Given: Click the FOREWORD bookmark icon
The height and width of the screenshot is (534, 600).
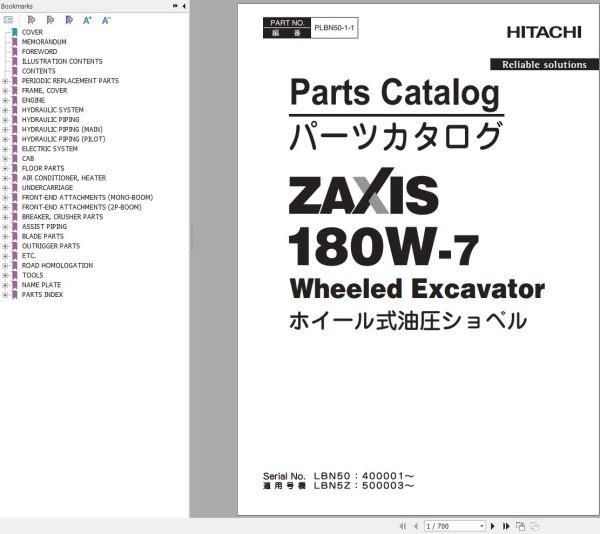Looking at the screenshot, I should tap(15, 52).
